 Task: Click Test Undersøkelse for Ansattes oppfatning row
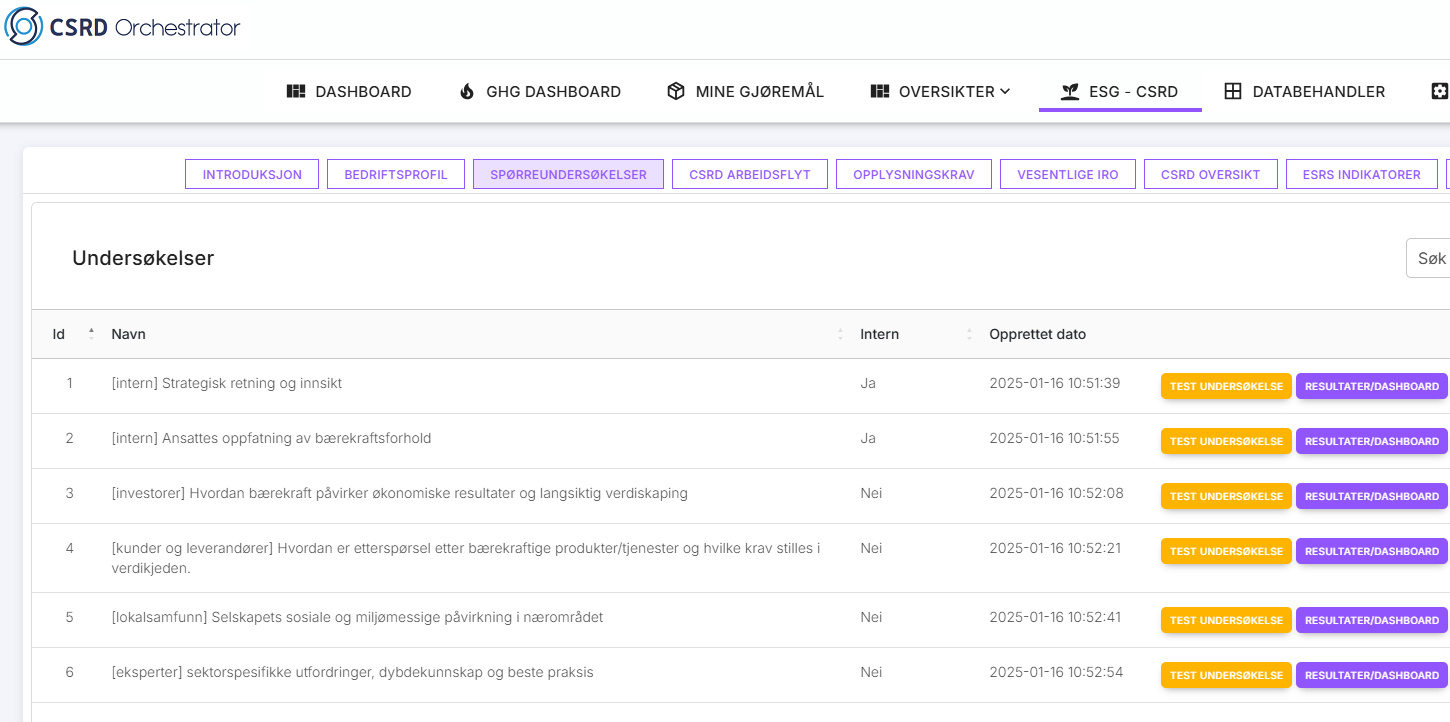click(1226, 441)
